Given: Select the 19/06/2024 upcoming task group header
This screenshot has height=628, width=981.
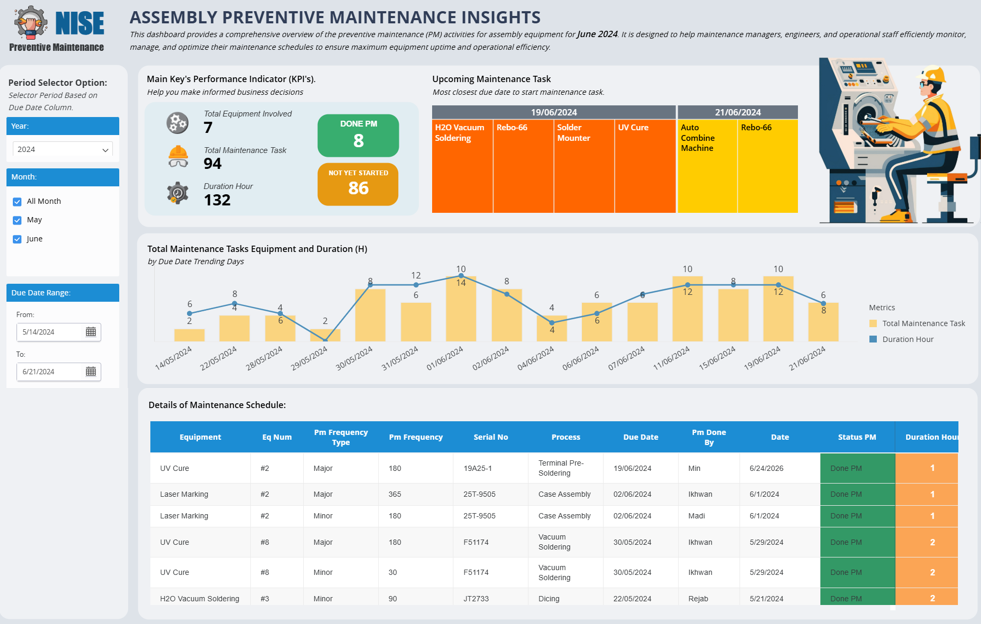Looking at the screenshot, I should click(553, 113).
